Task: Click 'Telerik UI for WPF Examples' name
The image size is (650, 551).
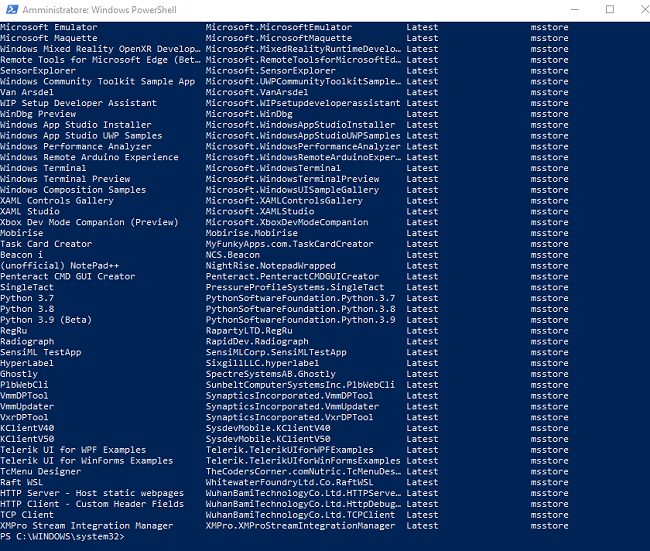Action: pos(73,449)
